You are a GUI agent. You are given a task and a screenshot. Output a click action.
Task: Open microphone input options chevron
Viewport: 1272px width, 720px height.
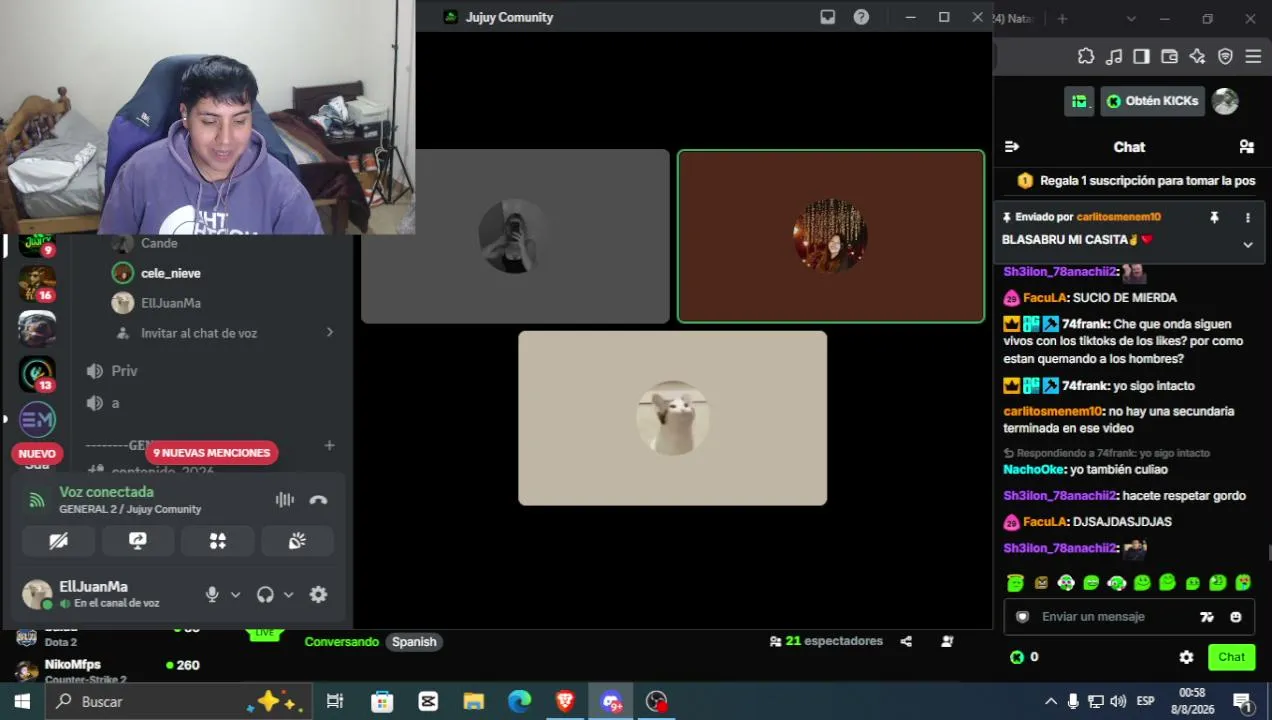pyautogui.click(x=235, y=594)
